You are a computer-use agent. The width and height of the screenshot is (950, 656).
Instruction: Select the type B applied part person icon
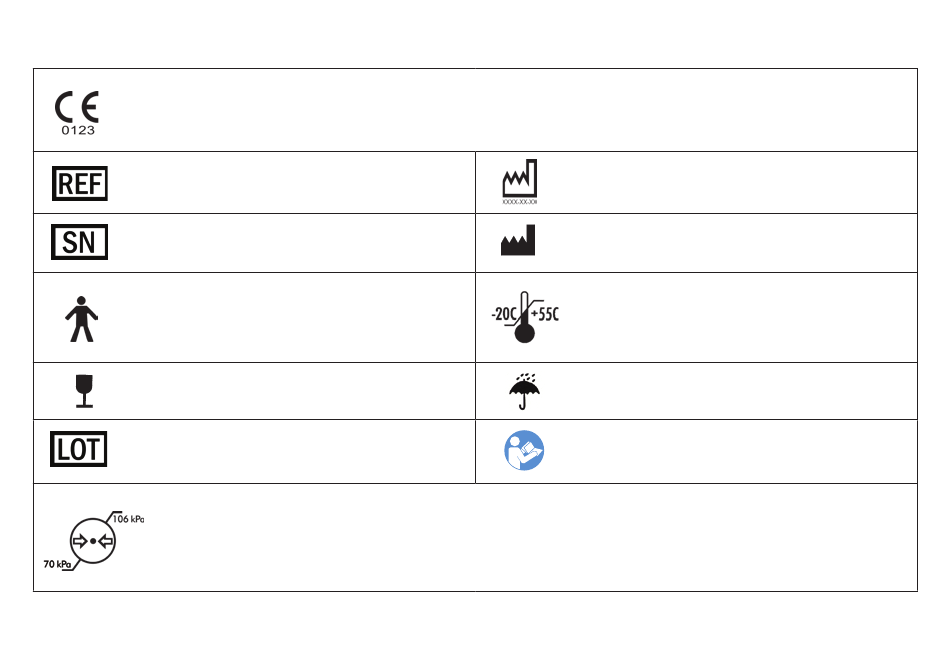click(81, 319)
